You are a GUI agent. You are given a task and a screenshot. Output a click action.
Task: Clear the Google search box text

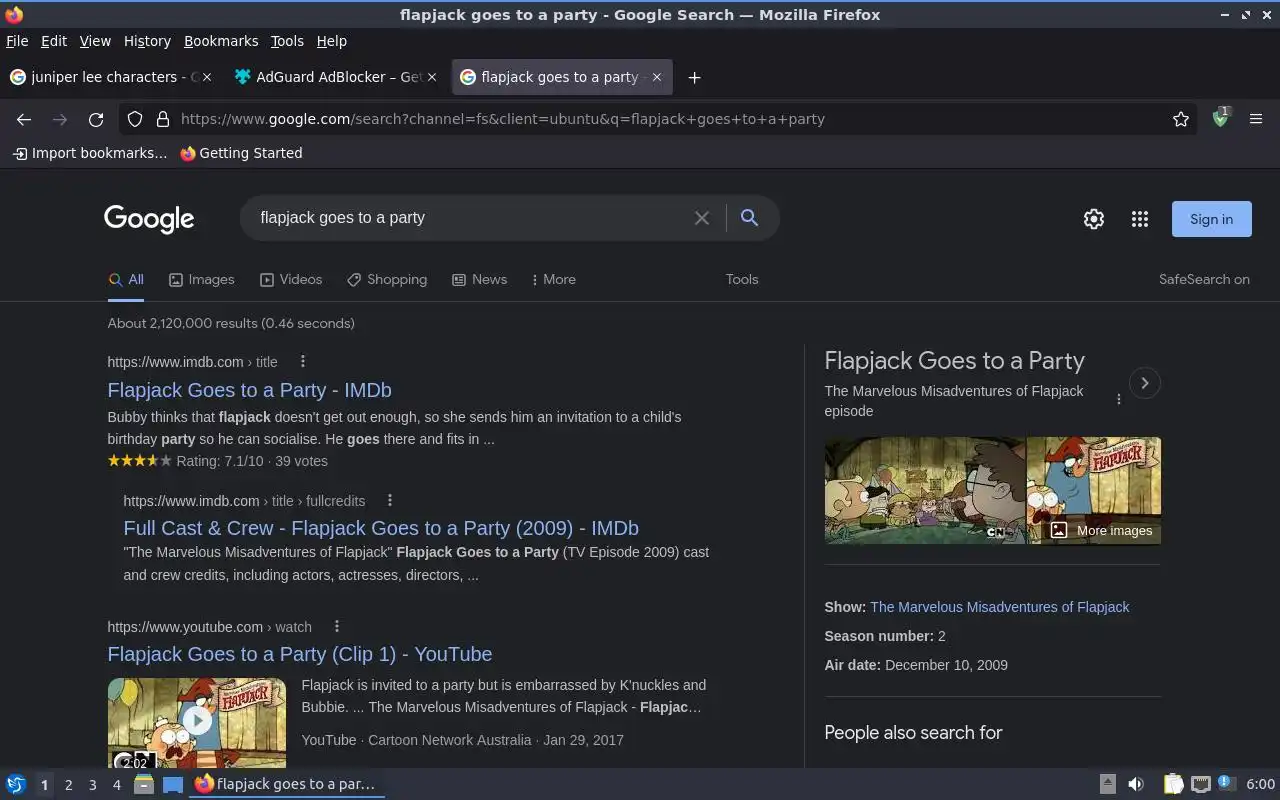pyautogui.click(x=702, y=218)
